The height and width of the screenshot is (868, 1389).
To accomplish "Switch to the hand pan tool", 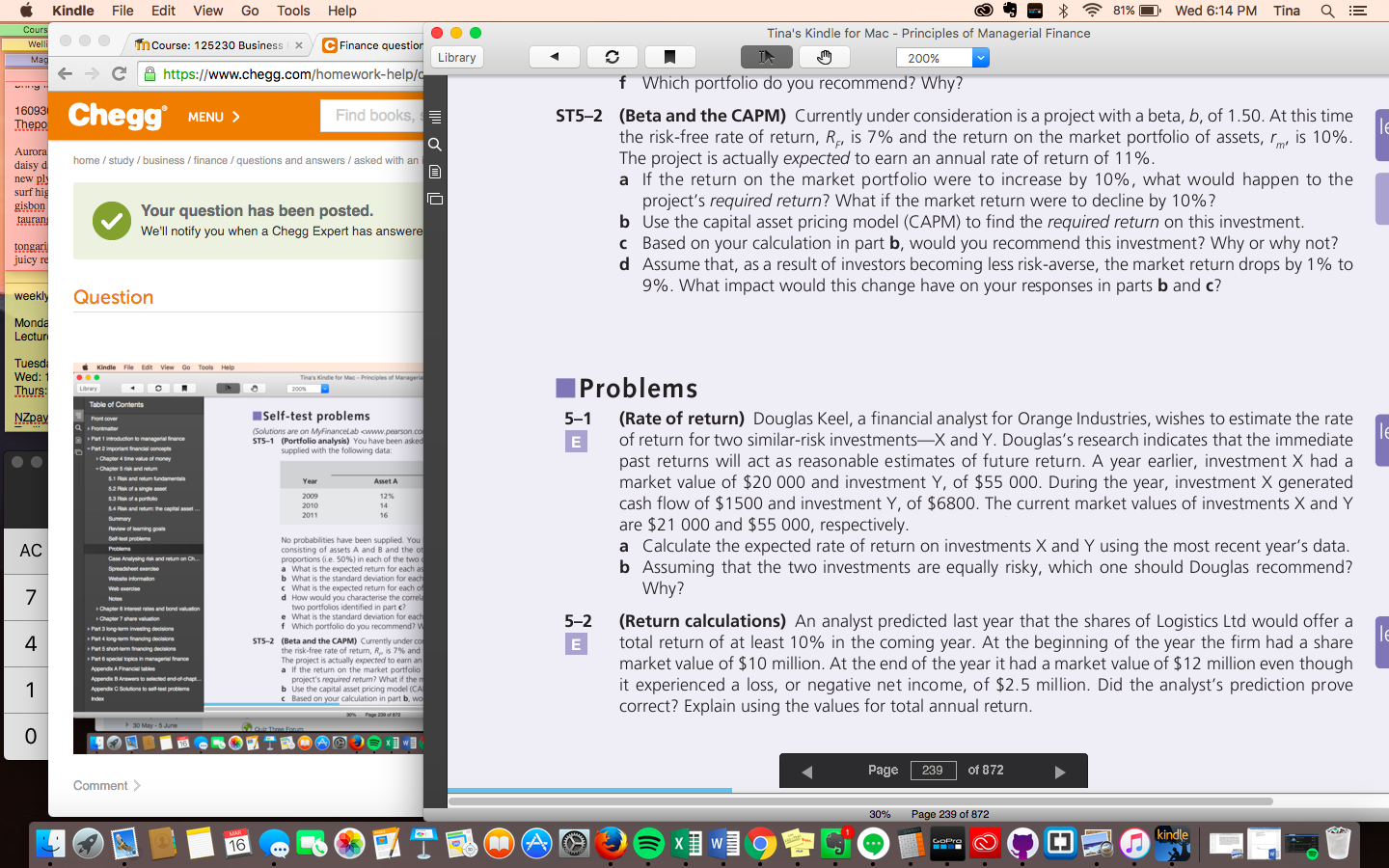I will pyautogui.click(x=824, y=57).
